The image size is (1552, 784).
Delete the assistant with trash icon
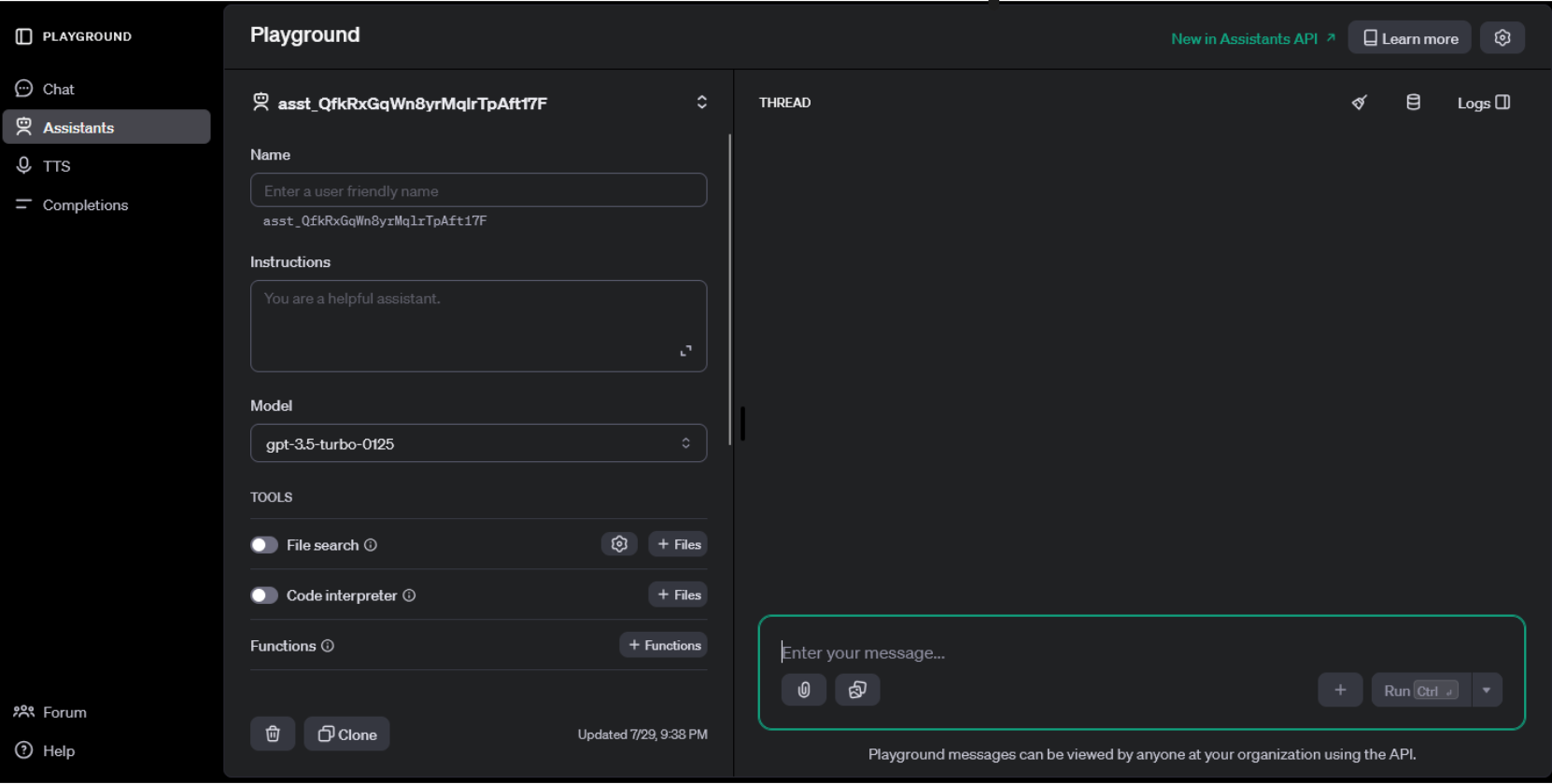pyautogui.click(x=273, y=734)
